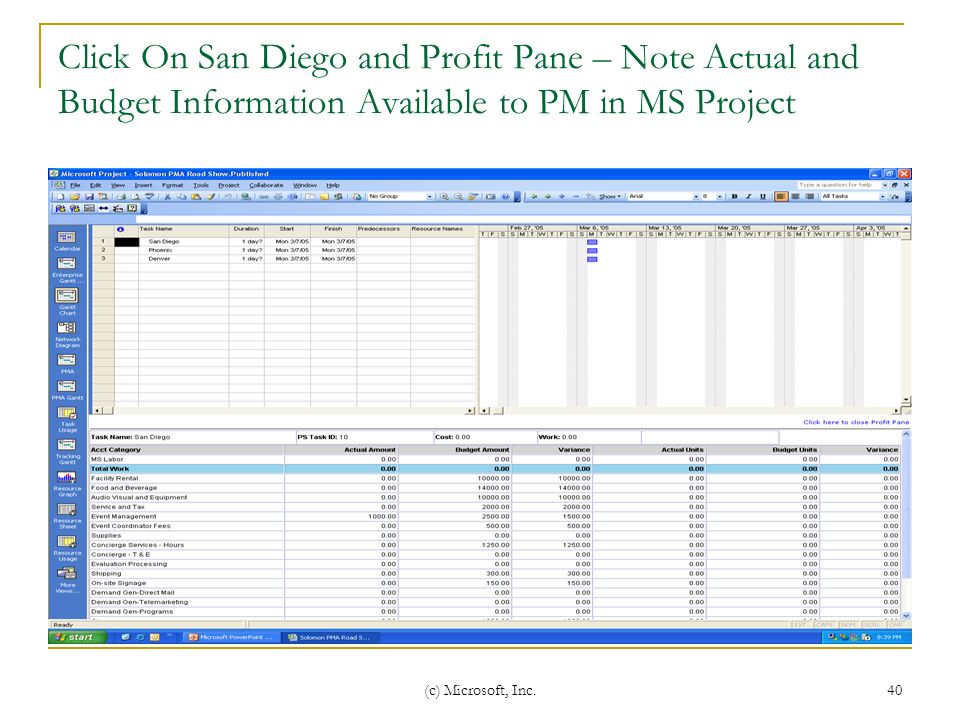
Task: Open the Format menu
Action: point(172,185)
